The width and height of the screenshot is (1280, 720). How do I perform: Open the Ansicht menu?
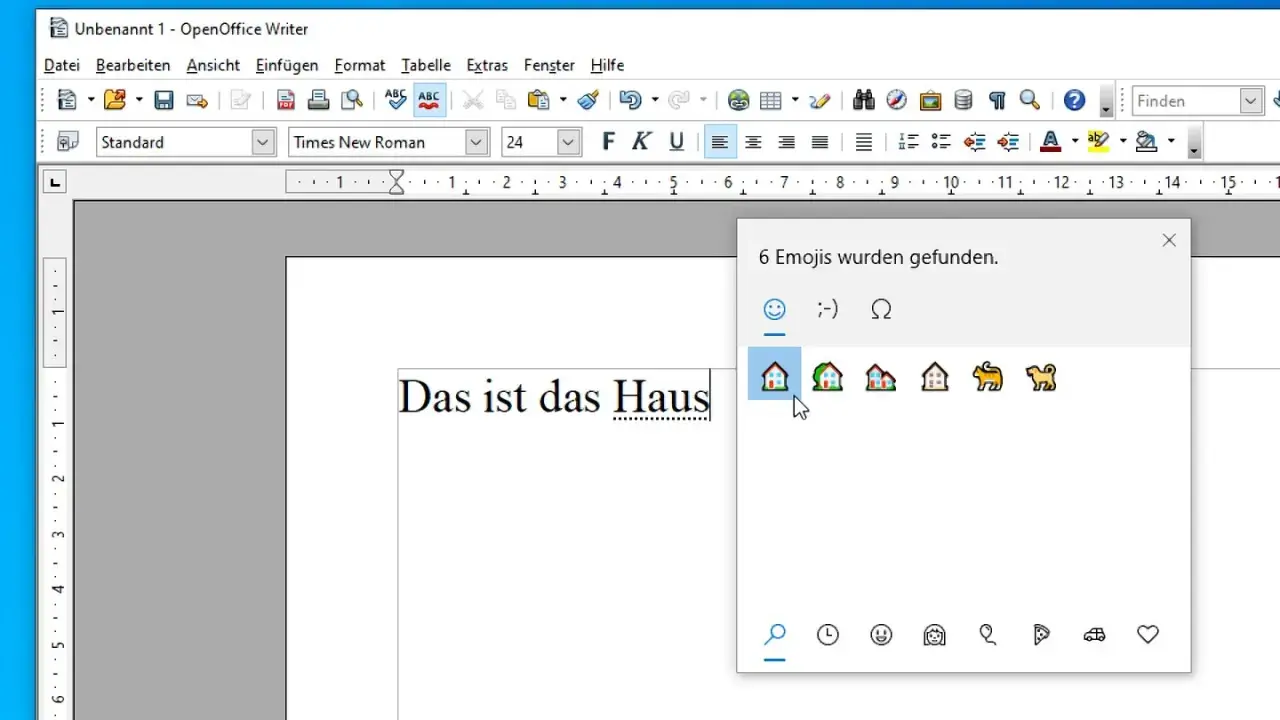[x=213, y=65]
